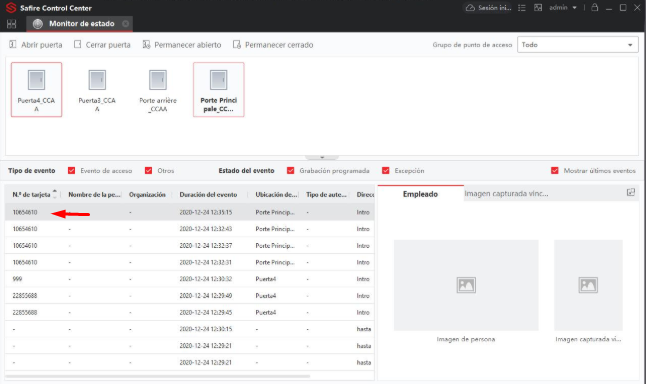
Task: Click Duración del evento column header
Action: click(208, 194)
